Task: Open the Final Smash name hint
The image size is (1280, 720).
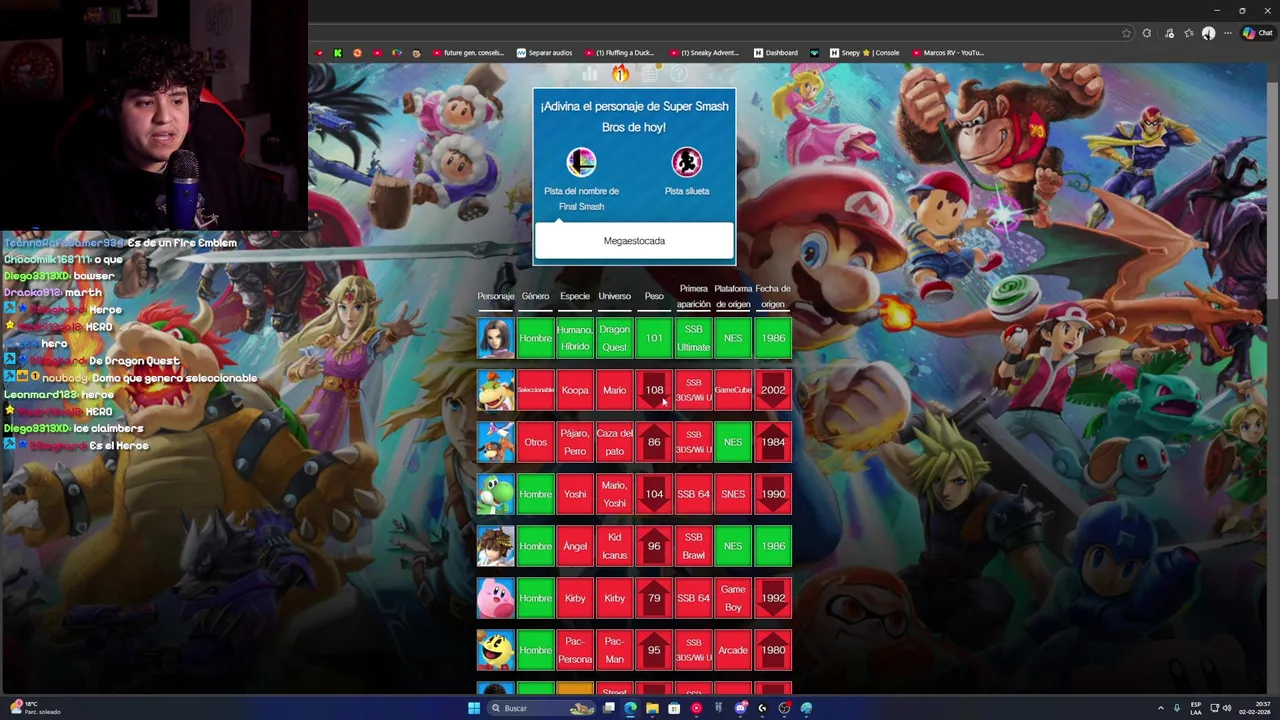Action: (x=581, y=162)
